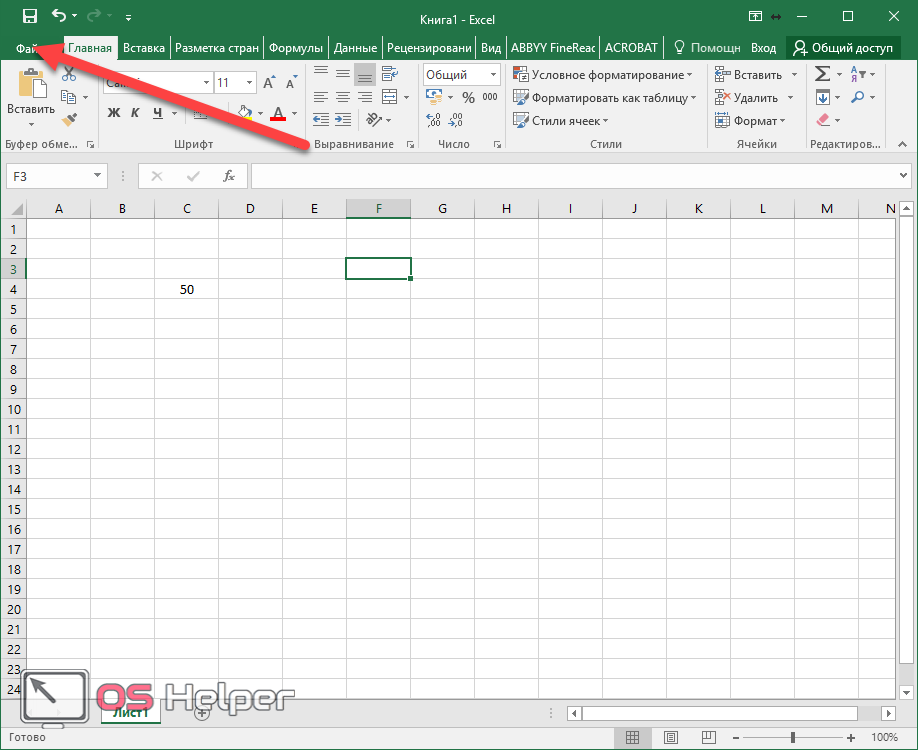Click the Percent Style button

tap(468, 98)
